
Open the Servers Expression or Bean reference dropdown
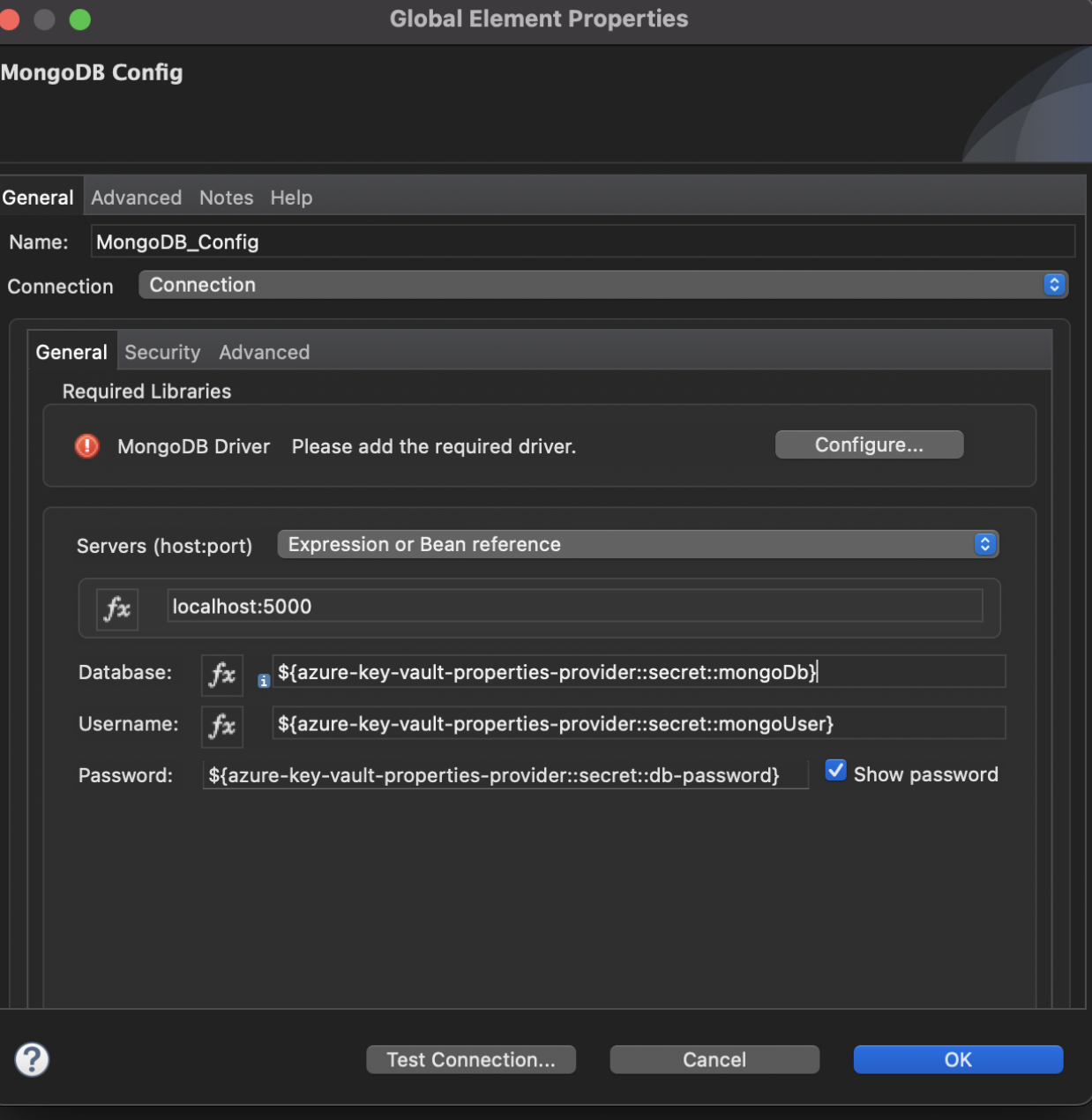(x=638, y=544)
